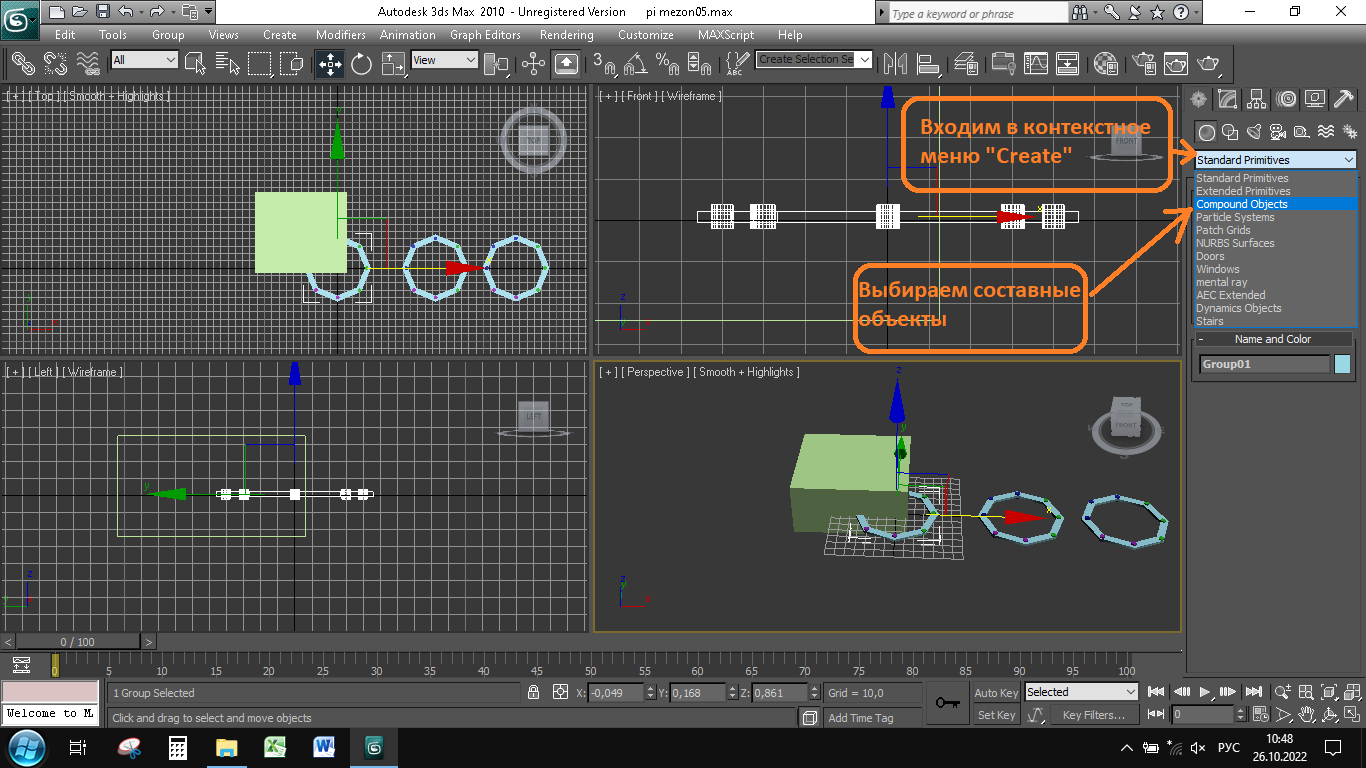The height and width of the screenshot is (768, 1366).
Task: Select the Helpers category icon
Action: [1301, 132]
